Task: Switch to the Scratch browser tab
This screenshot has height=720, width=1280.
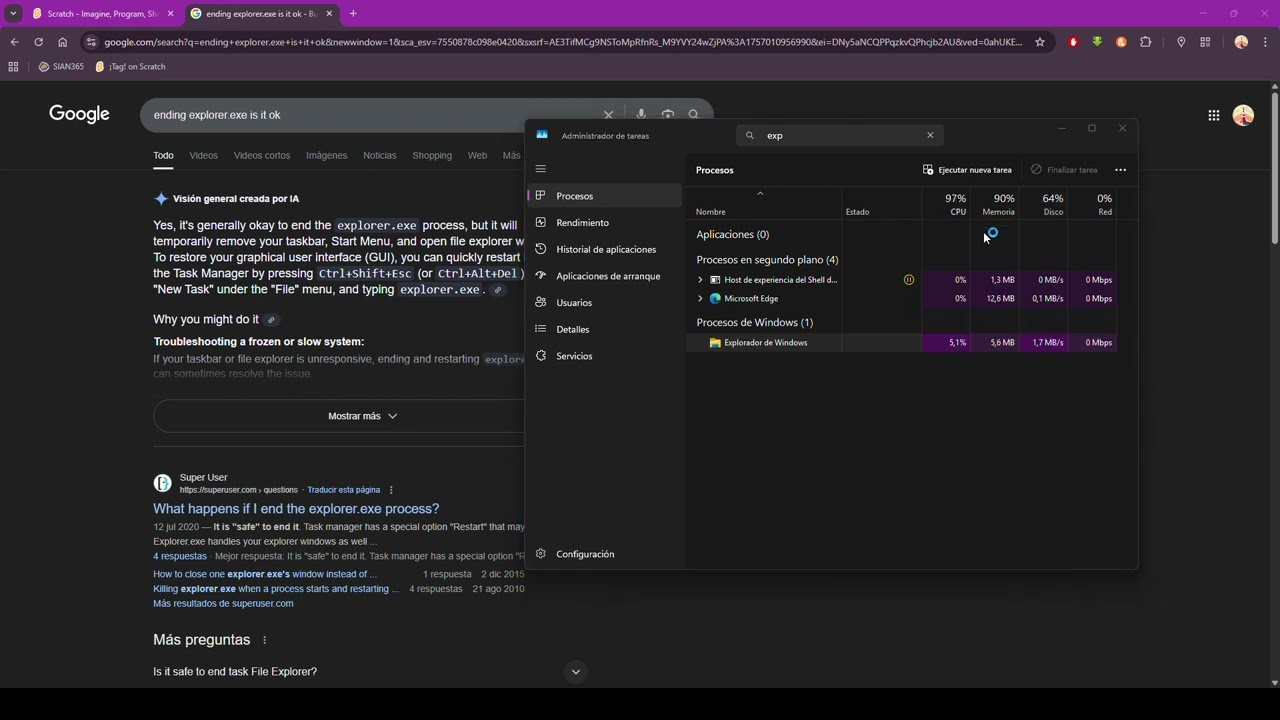Action: (x=96, y=14)
